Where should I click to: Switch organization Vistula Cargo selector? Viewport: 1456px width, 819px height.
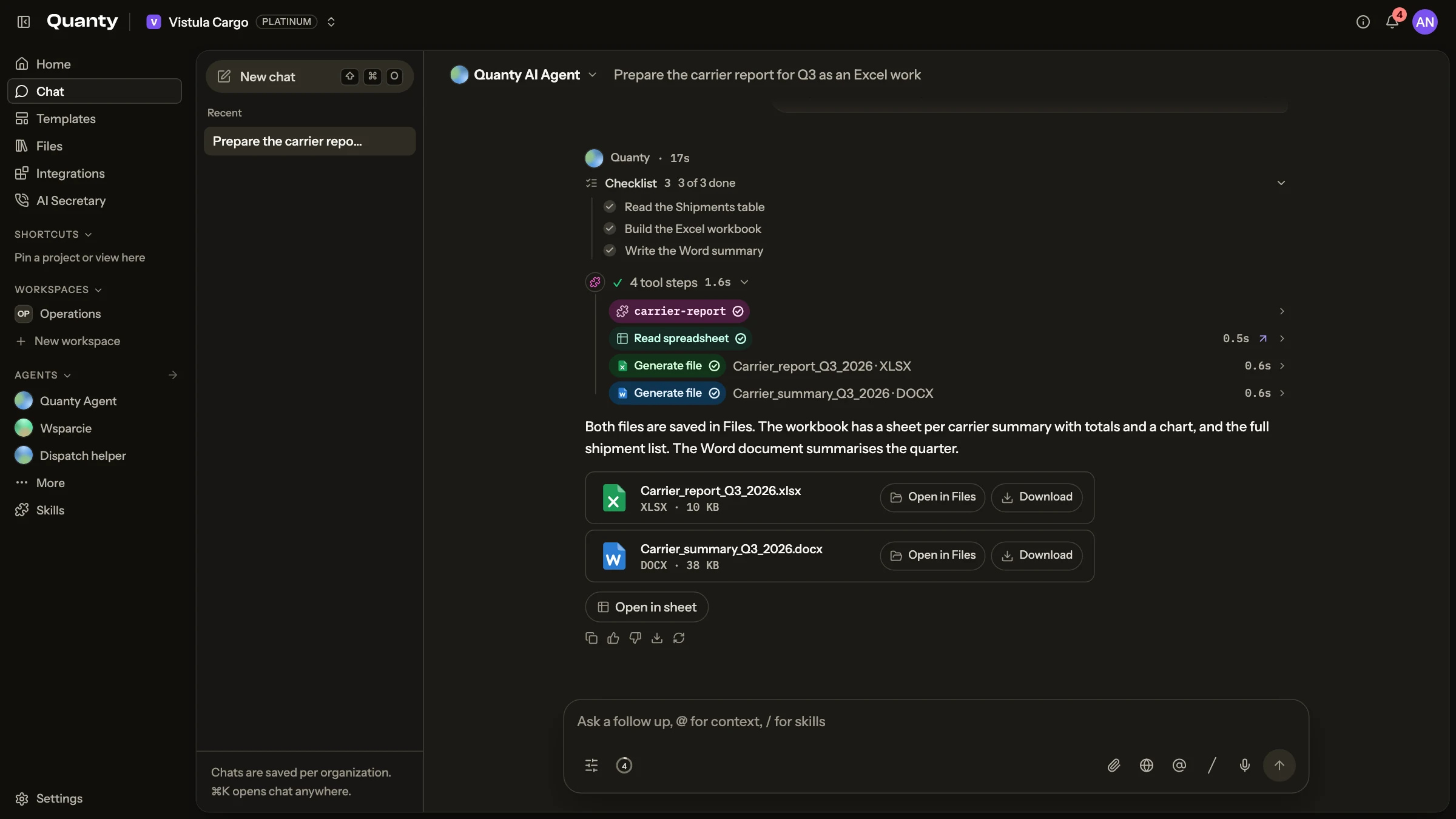[241, 22]
